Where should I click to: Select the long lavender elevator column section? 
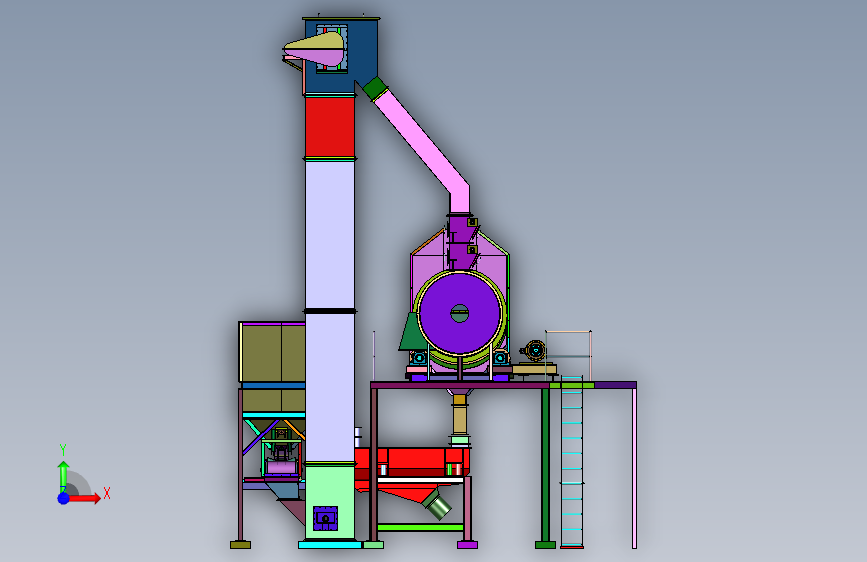pyautogui.click(x=330, y=235)
